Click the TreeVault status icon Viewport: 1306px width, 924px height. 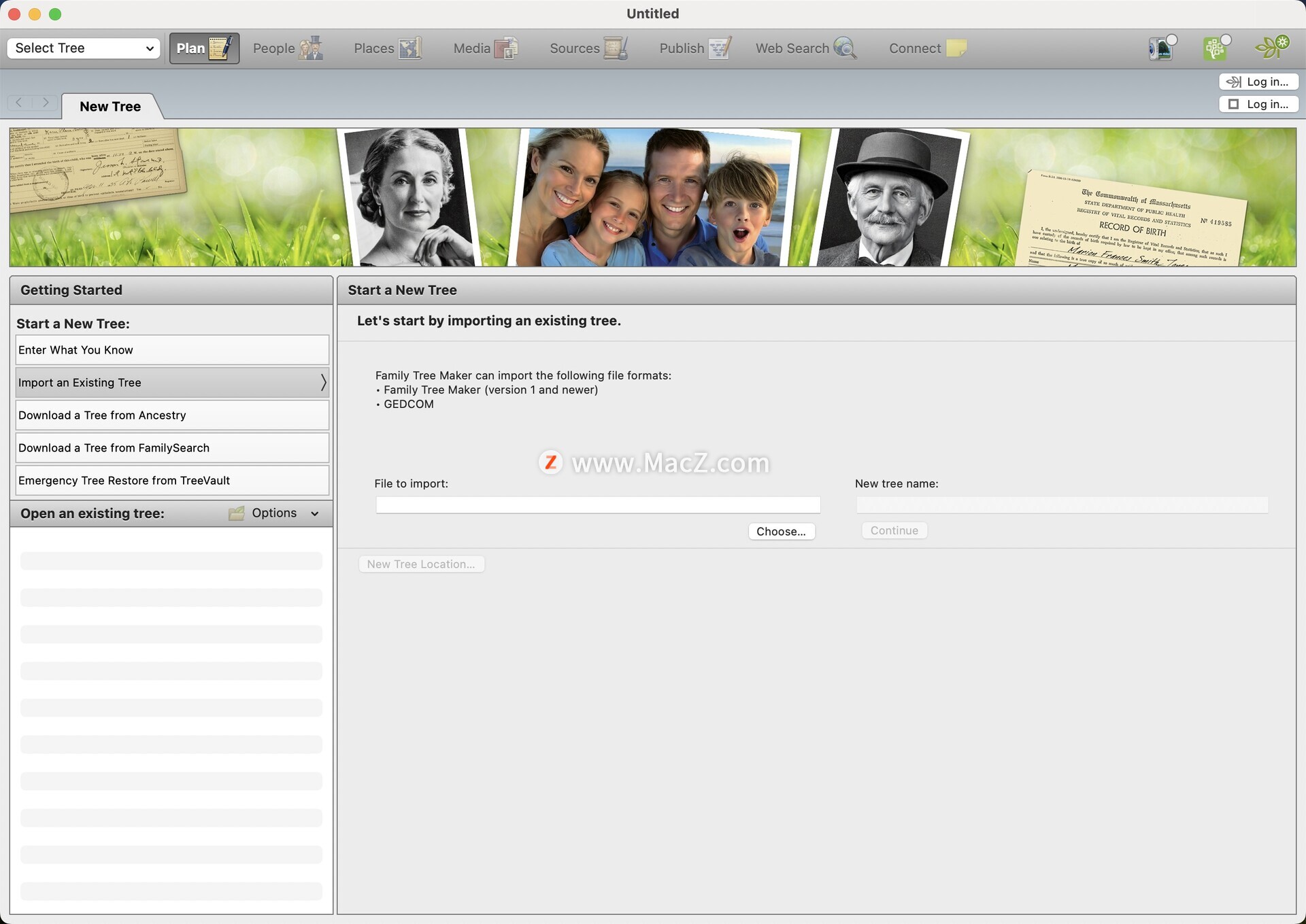tap(1162, 48)
